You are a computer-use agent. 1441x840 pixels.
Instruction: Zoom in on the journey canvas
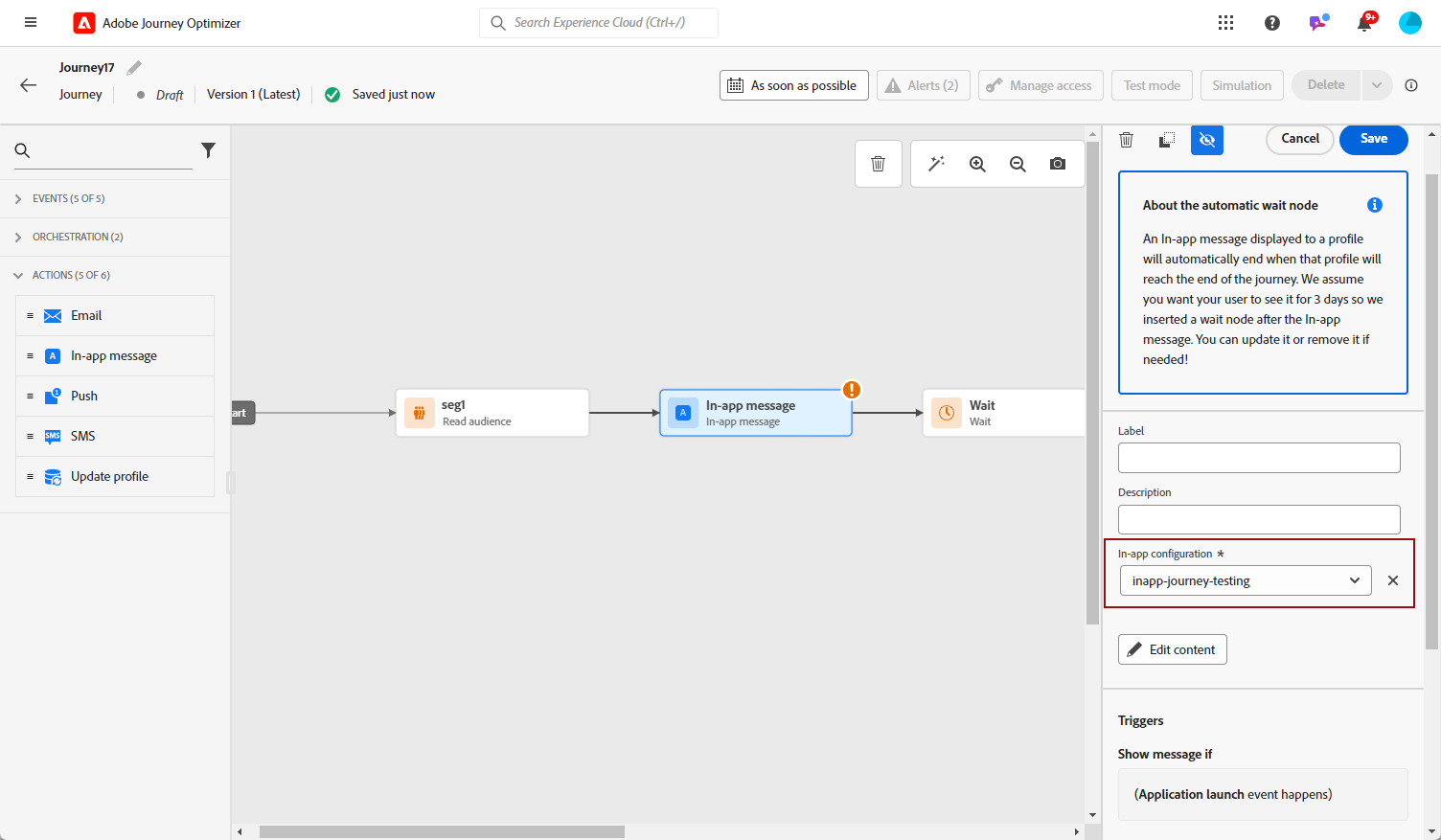pyautogui.click(x=977, y=164)
